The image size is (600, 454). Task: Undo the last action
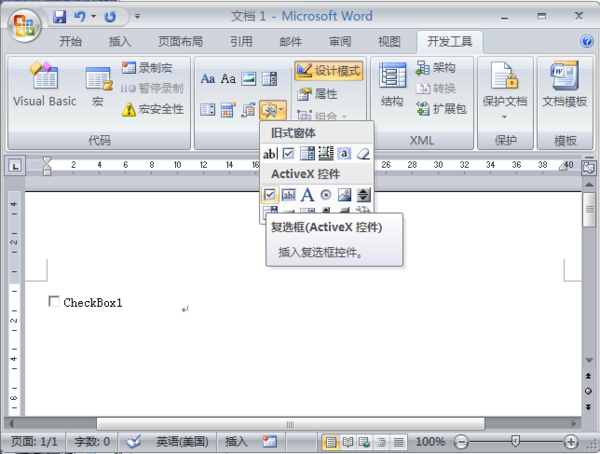(80, 16)
